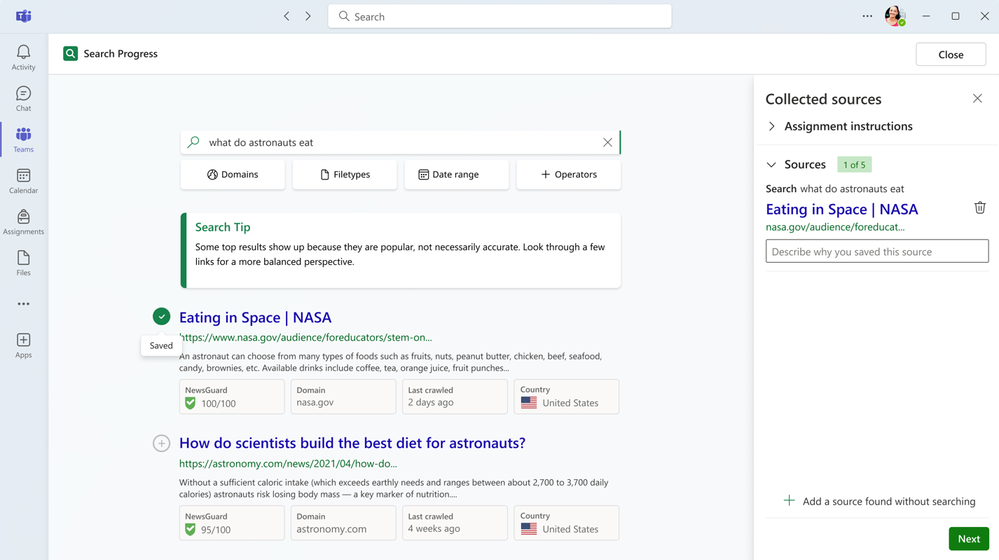This screenshot has height=560, width=999.
Task: Click NewsGuard 100/100 rating
Action: pyautogui.click(x=232, y=397)
